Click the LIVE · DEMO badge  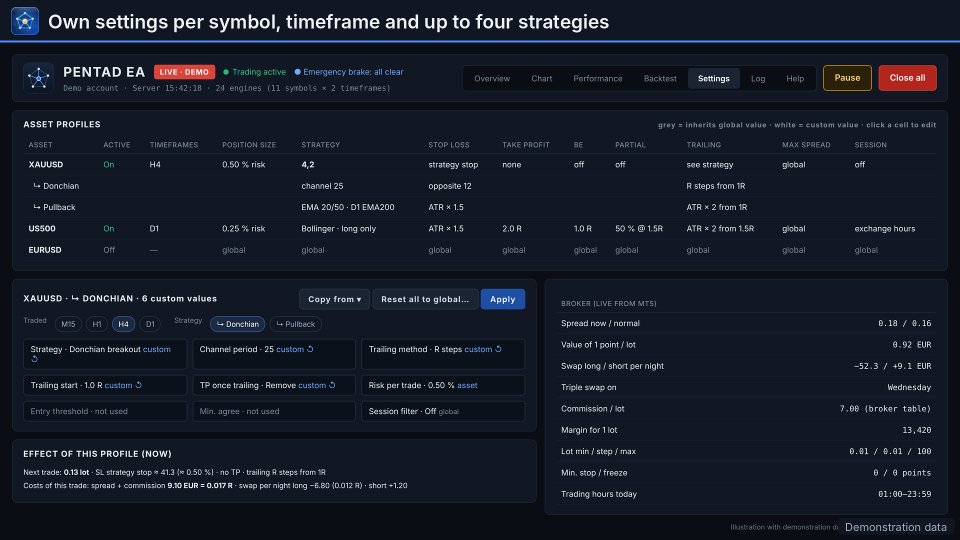(x=184, y=72)
